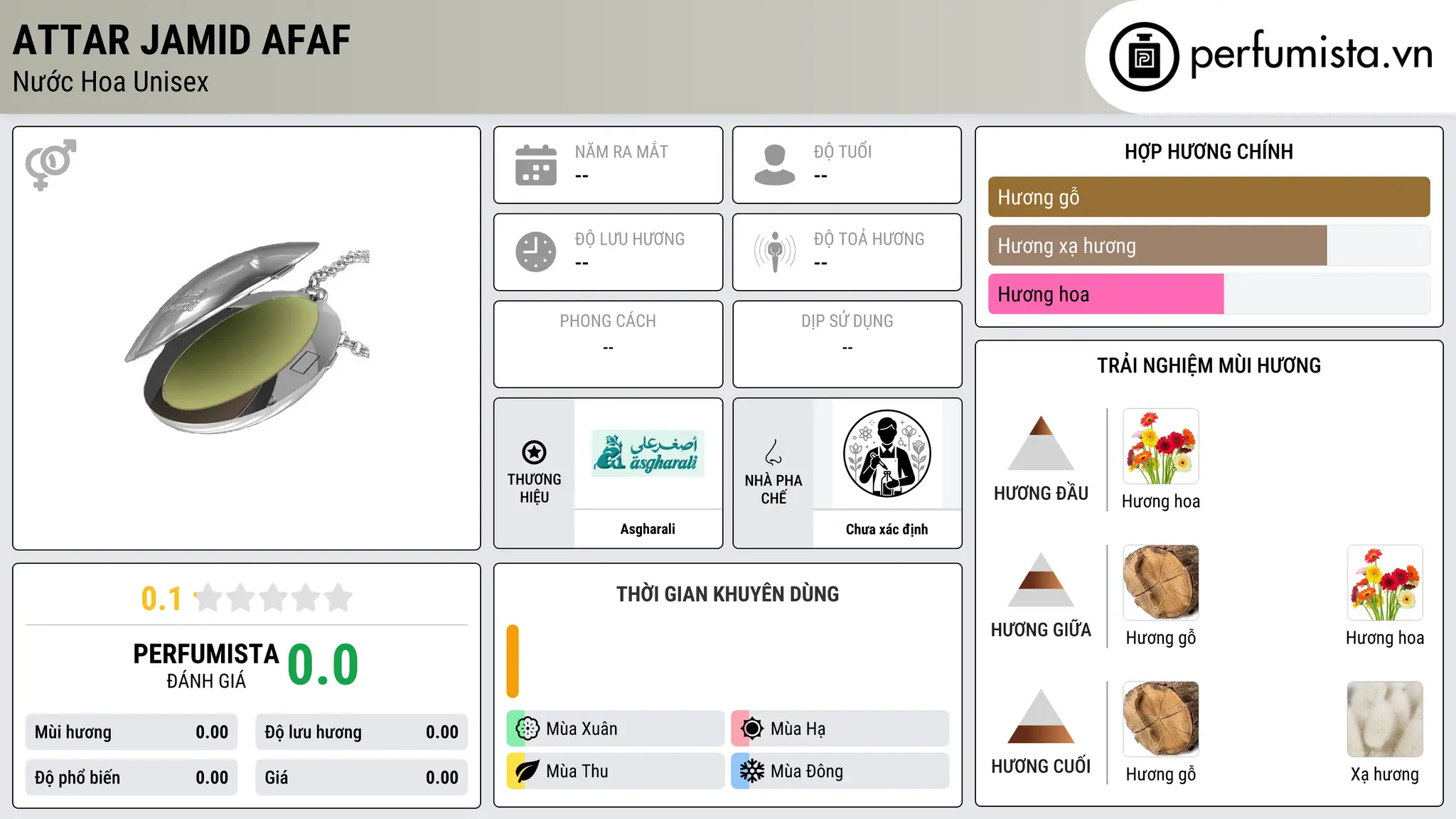Open the silver locket product image

247,338
